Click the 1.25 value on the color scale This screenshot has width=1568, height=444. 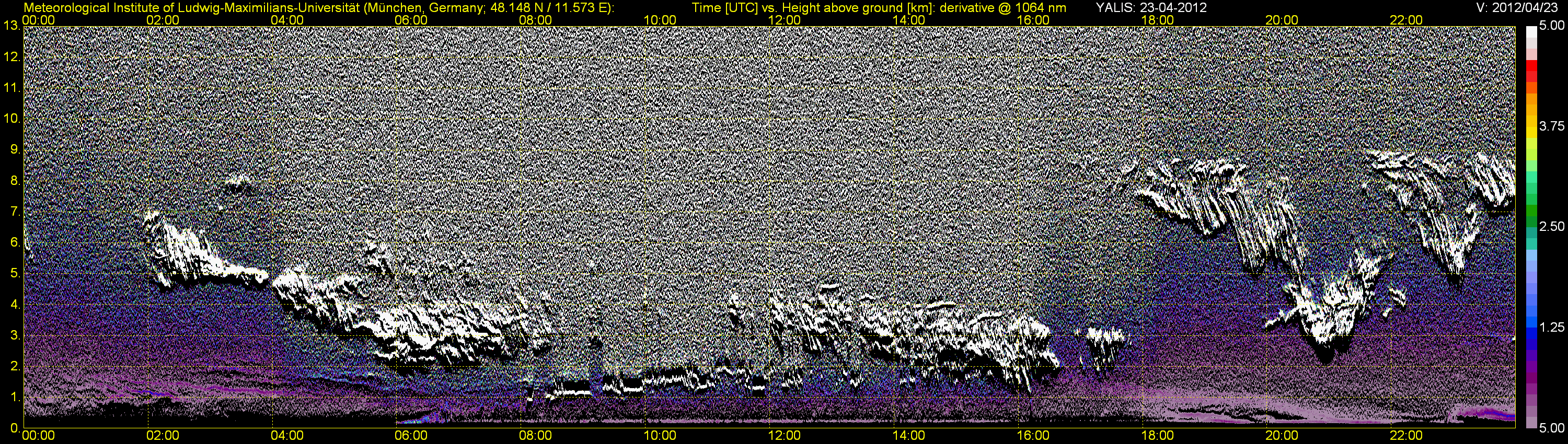point(1552,327)
